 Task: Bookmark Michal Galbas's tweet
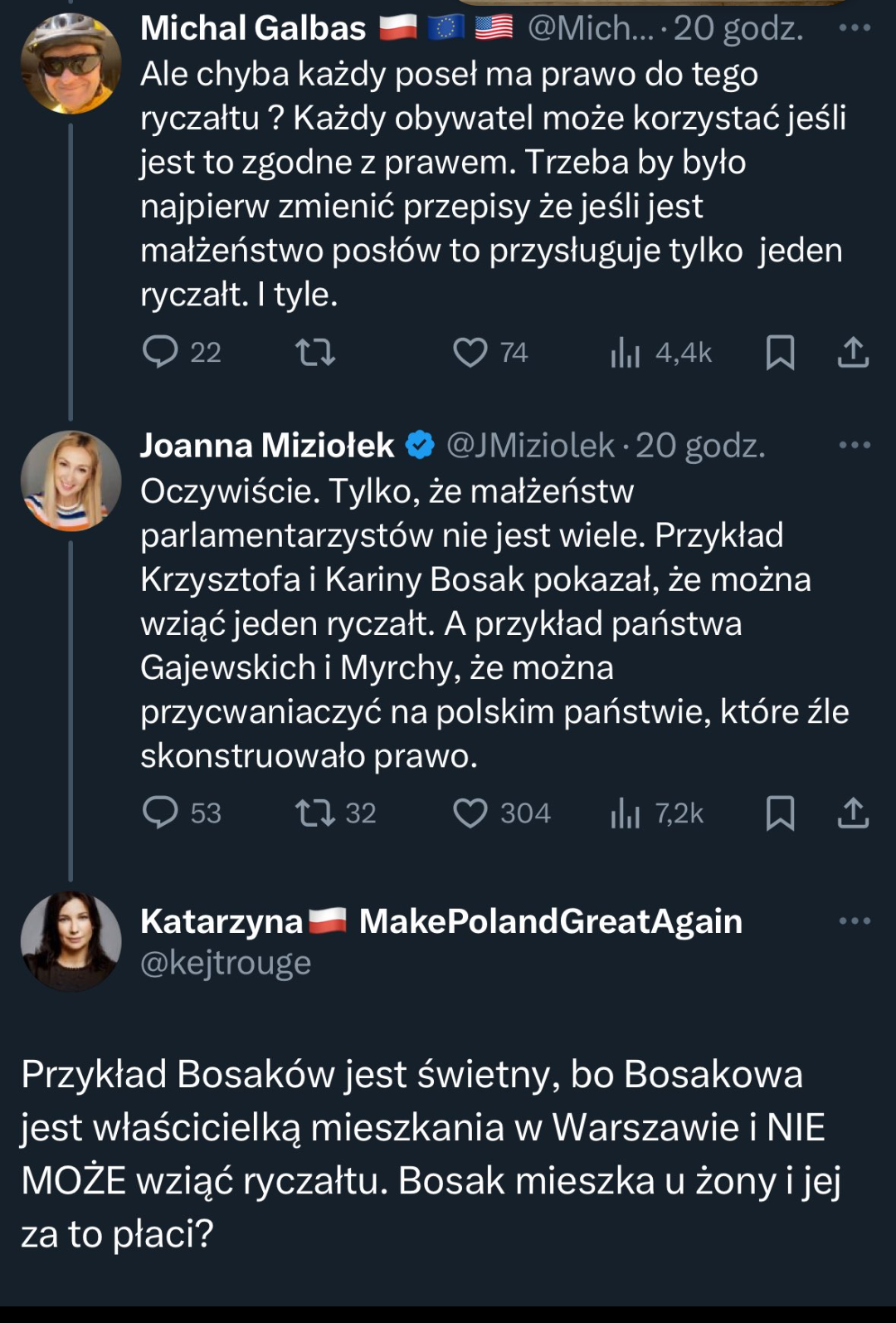click(x=780, y=352)
